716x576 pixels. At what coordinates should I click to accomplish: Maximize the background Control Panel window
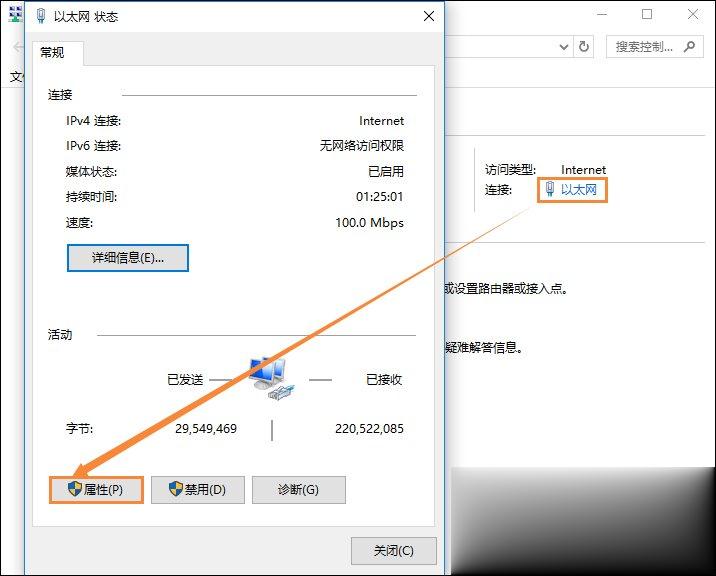click(647, 14)
